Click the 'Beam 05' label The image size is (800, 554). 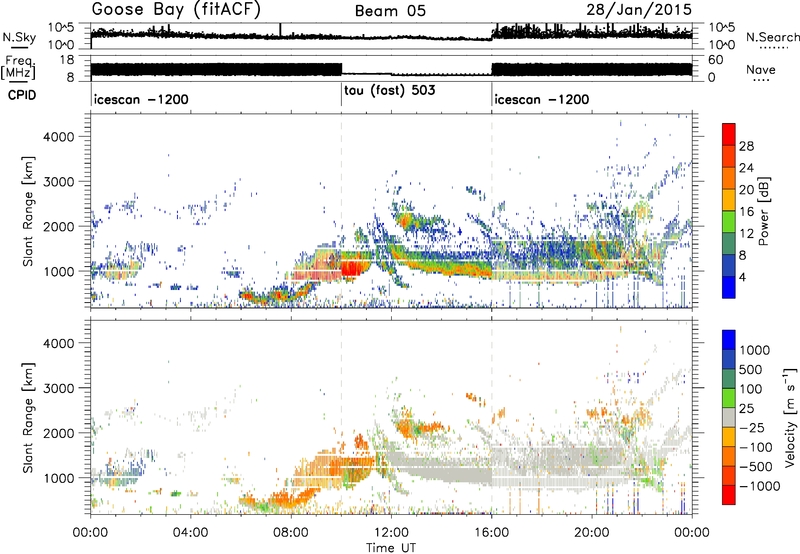point(390,11)
